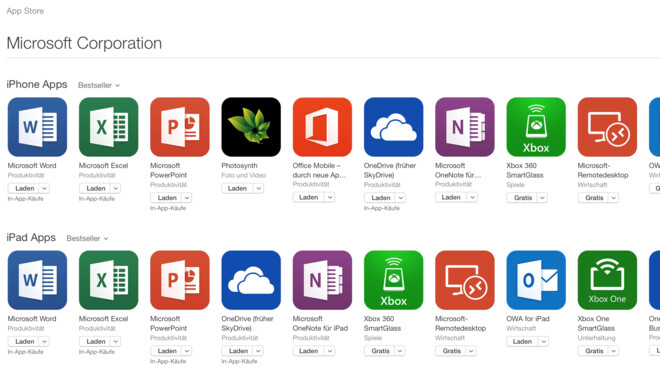The width and height of the screenshot is (660, 390).
Task: Expand arrow beside Gratis for Xbox One SmartGlass
Action: [x=614, y=351]
